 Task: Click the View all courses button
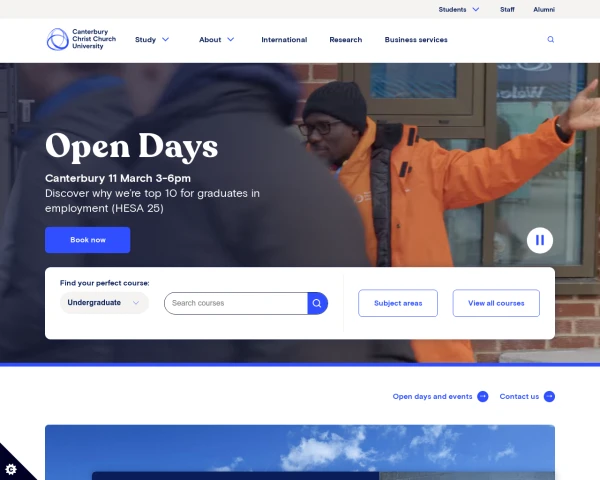tap(496, 303)
